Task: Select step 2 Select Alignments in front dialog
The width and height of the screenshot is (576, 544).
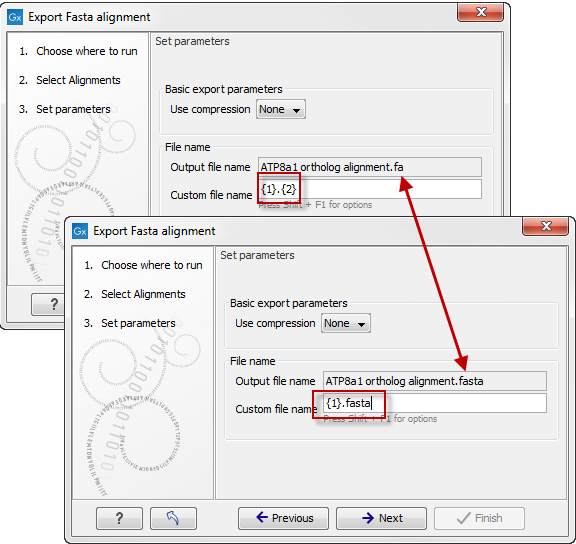Action: 134,294
